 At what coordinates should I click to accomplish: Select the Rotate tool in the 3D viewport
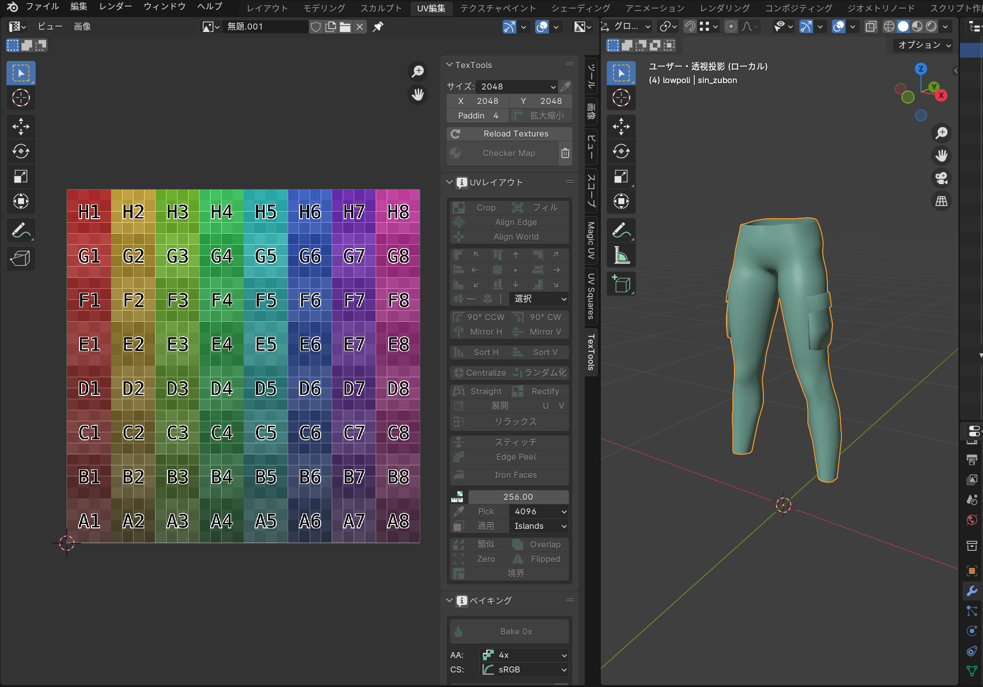[621, 152]
